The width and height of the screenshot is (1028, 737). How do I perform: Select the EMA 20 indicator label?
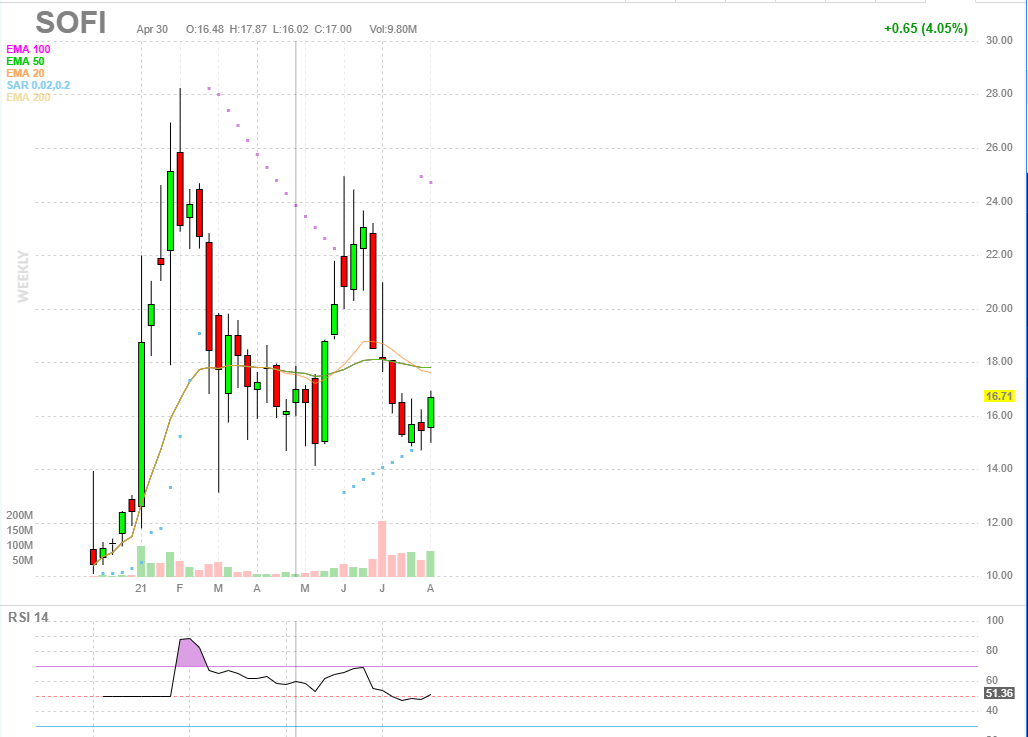pos(26,73)
